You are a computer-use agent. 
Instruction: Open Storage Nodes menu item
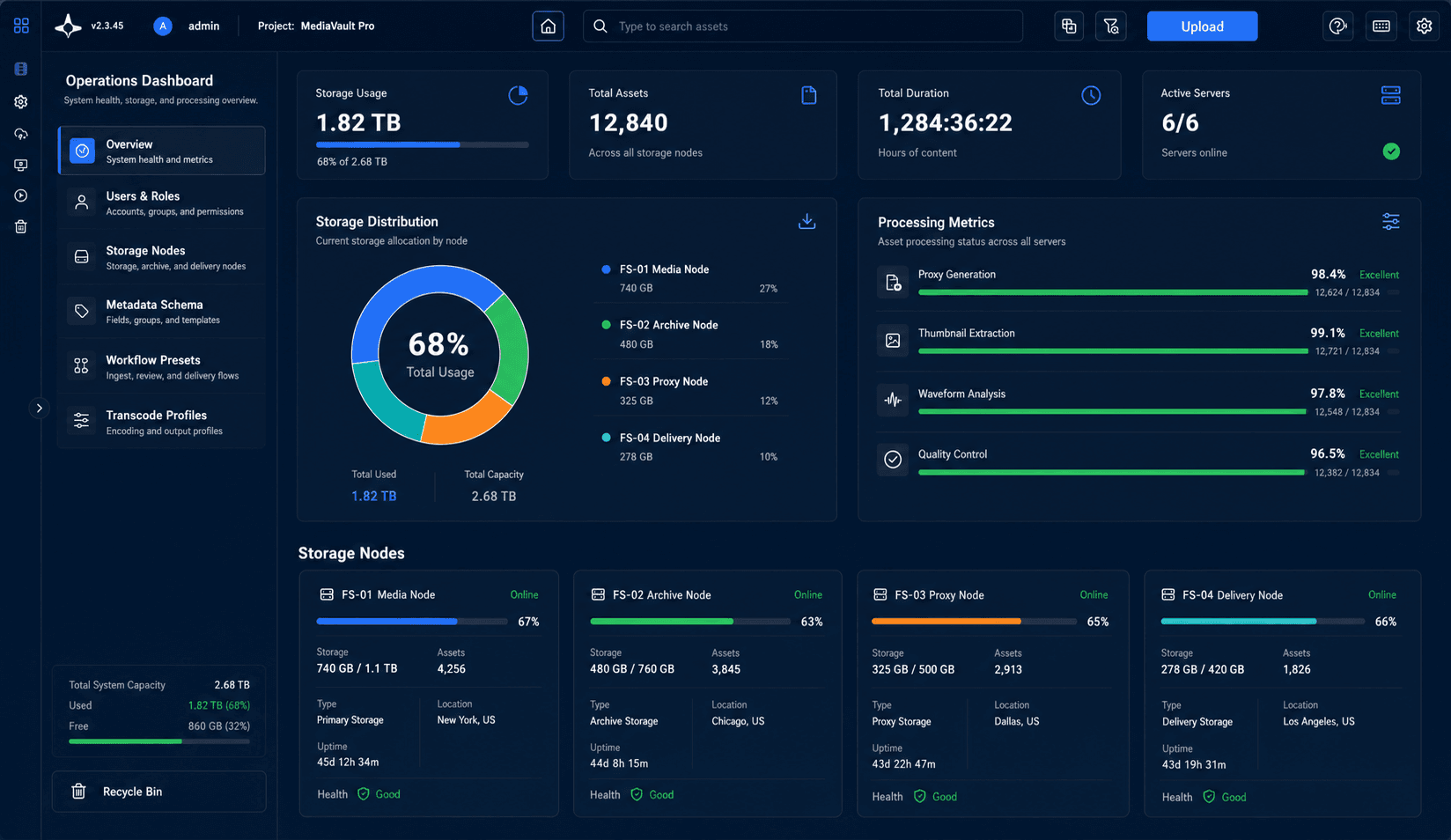(162, 257)
